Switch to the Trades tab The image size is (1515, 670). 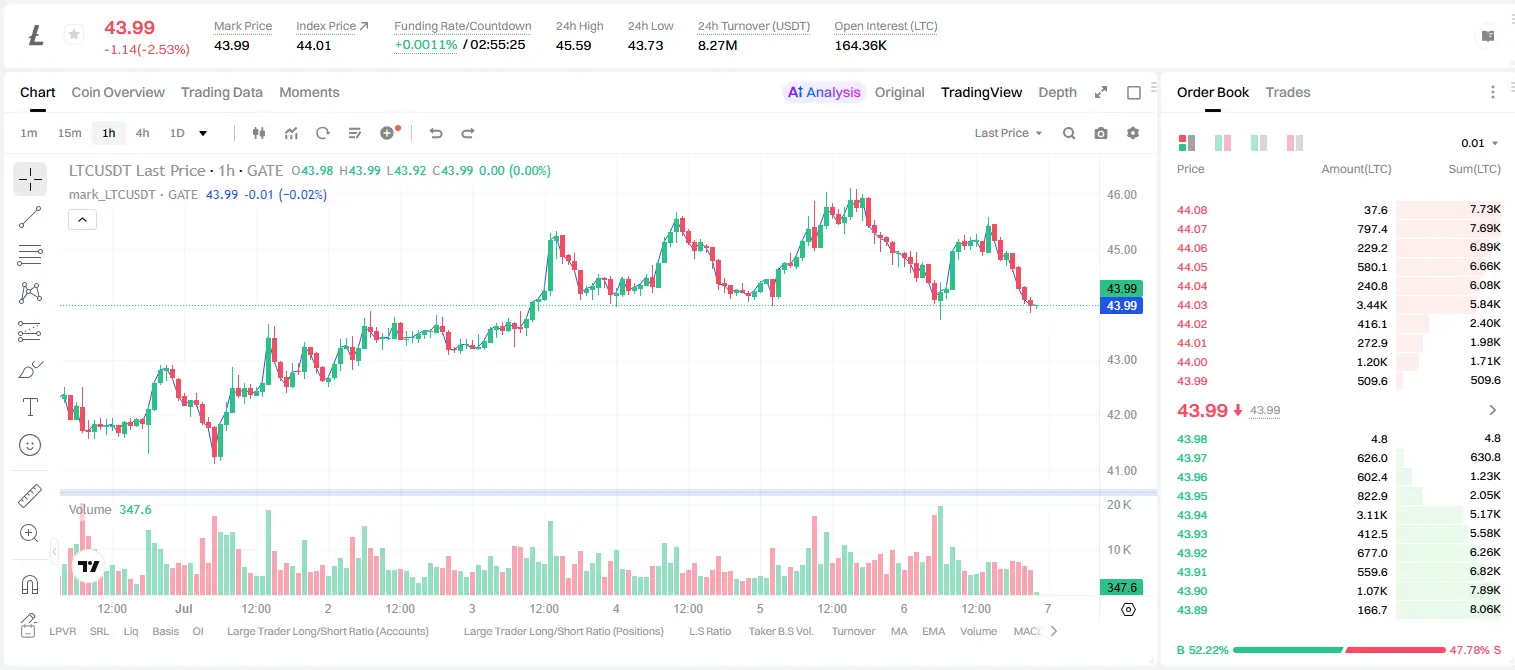[x=1287, y=92]
